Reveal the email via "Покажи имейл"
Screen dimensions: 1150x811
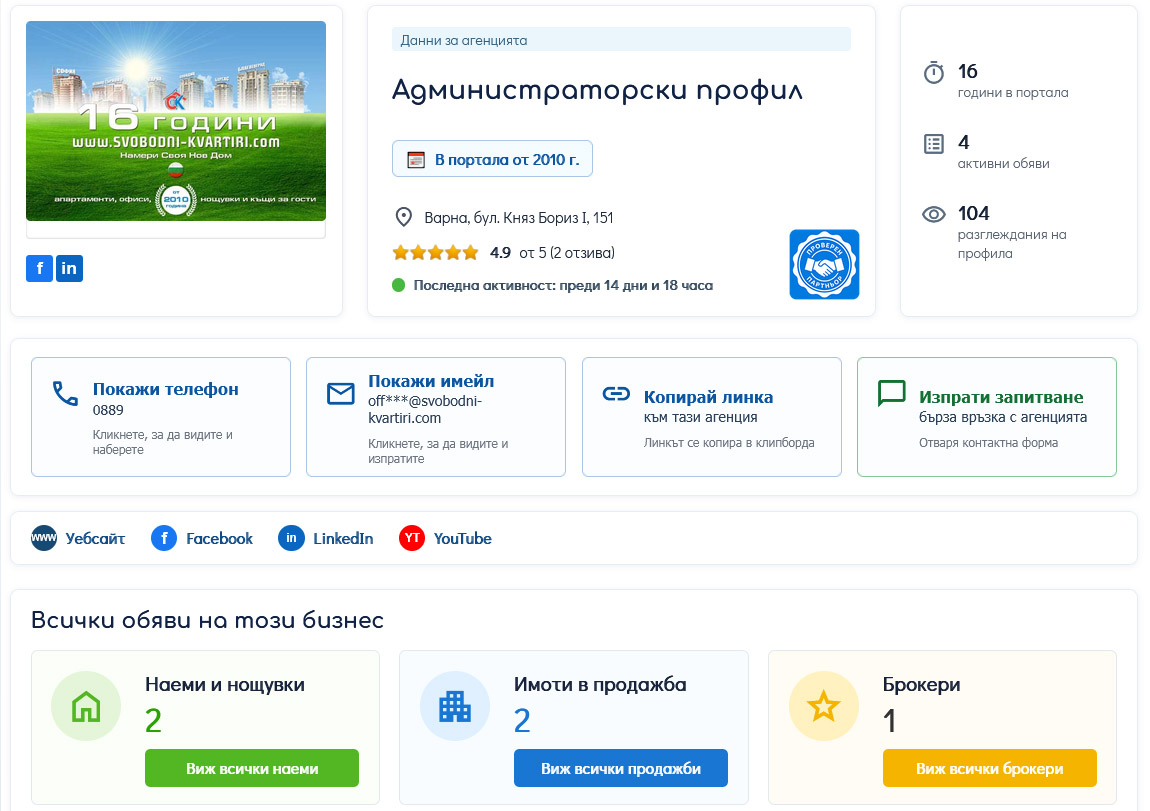(x=436, y=416)
